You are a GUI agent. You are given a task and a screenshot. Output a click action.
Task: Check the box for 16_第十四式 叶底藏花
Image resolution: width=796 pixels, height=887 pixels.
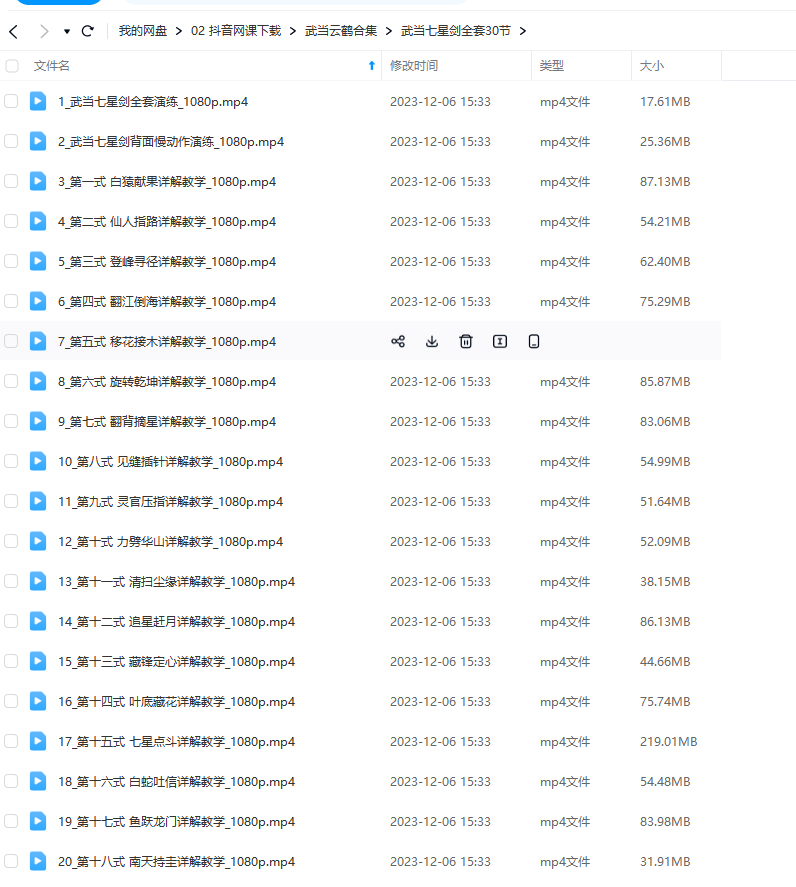[11, 701]
